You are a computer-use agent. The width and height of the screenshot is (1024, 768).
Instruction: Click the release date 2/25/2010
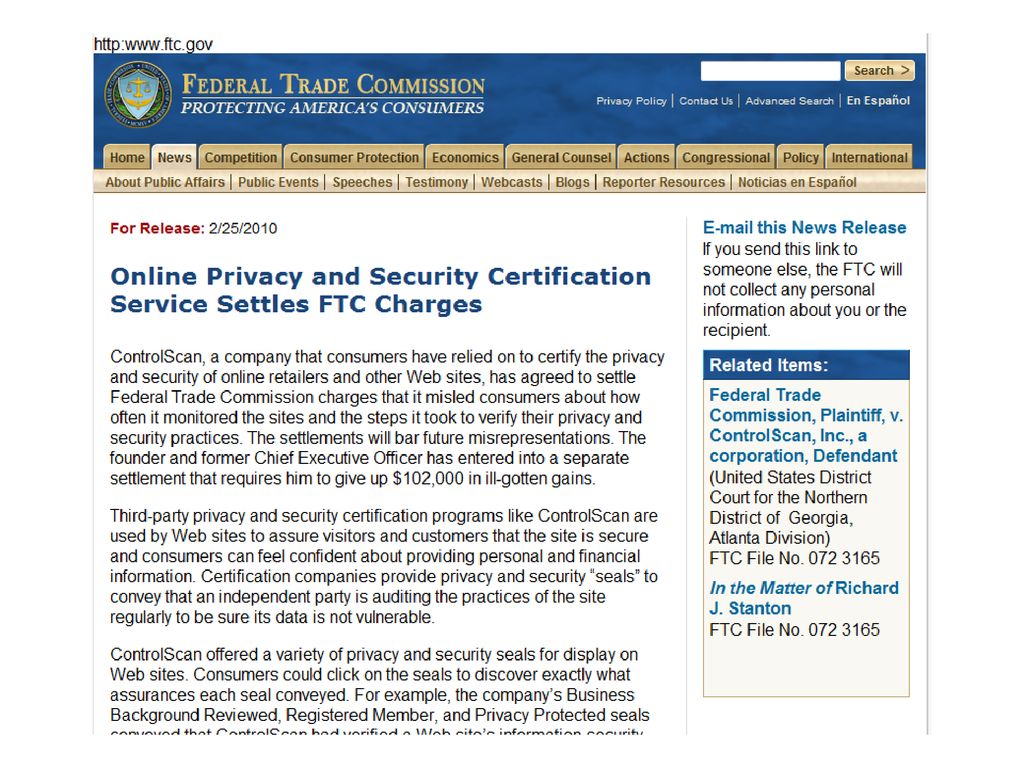click(243, 229)
